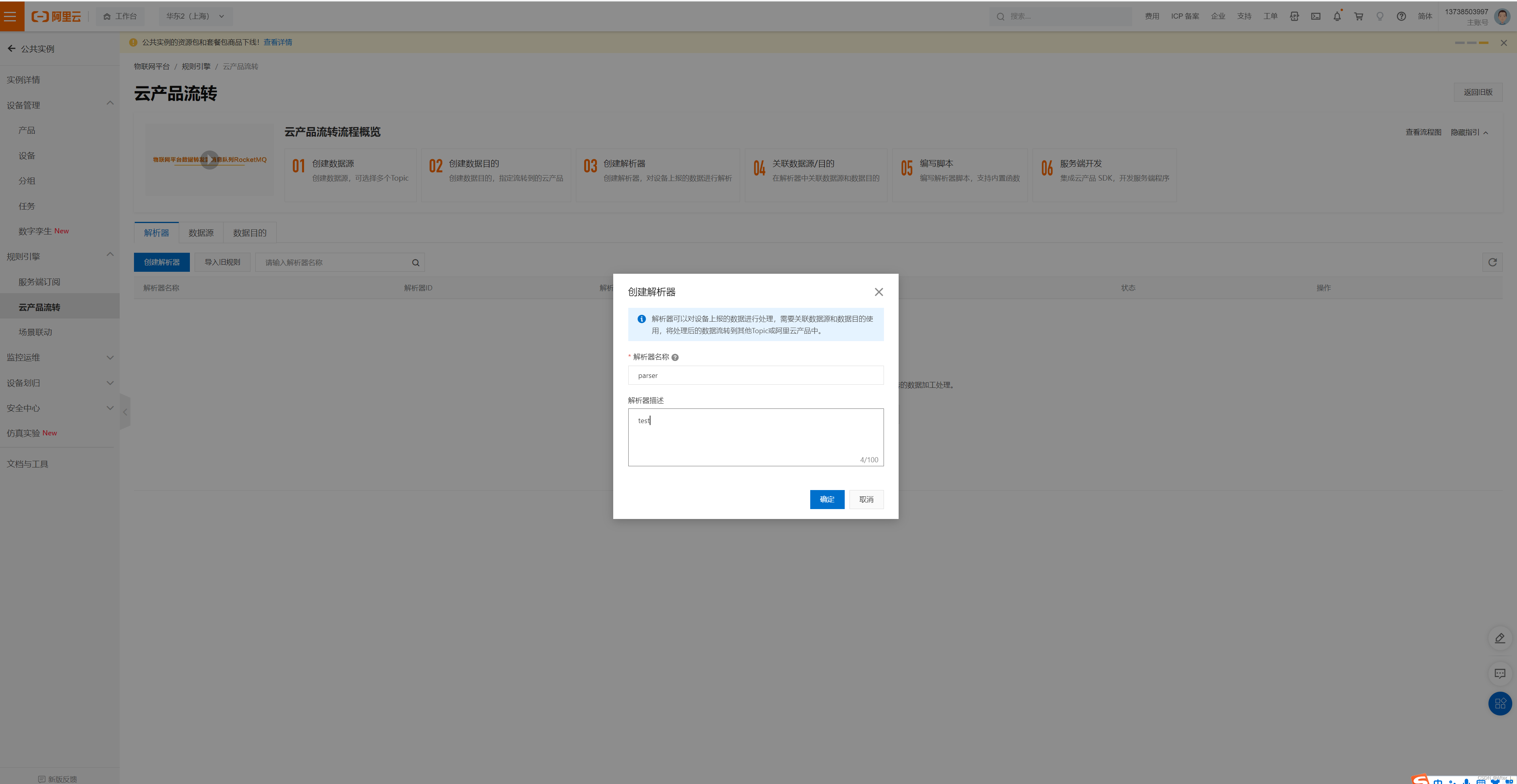The width and height of the screenshot is (1517, 784).
Task: Play the overview video thumbnail
Action: coord(209,160)
